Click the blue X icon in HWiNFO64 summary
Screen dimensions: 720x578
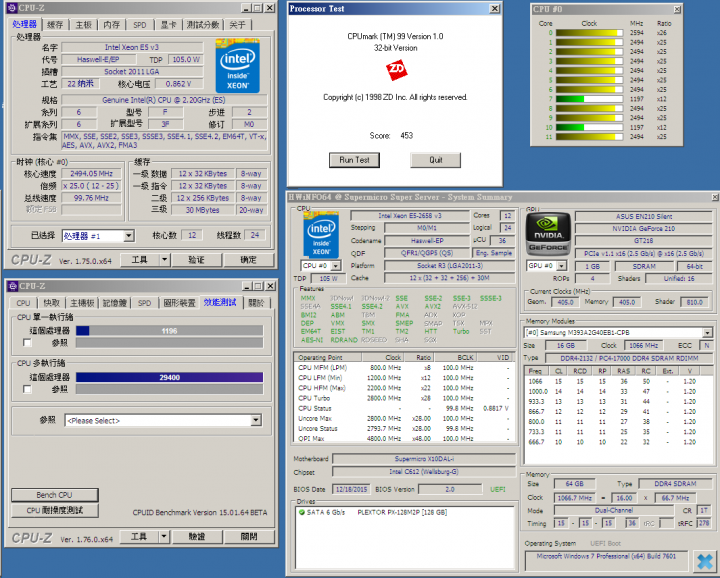704,562
